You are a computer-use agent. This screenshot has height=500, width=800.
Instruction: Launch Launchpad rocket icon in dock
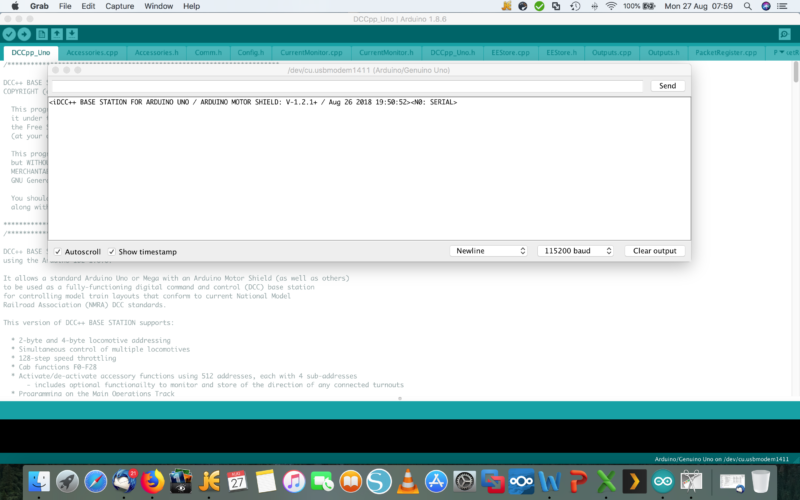67,481
